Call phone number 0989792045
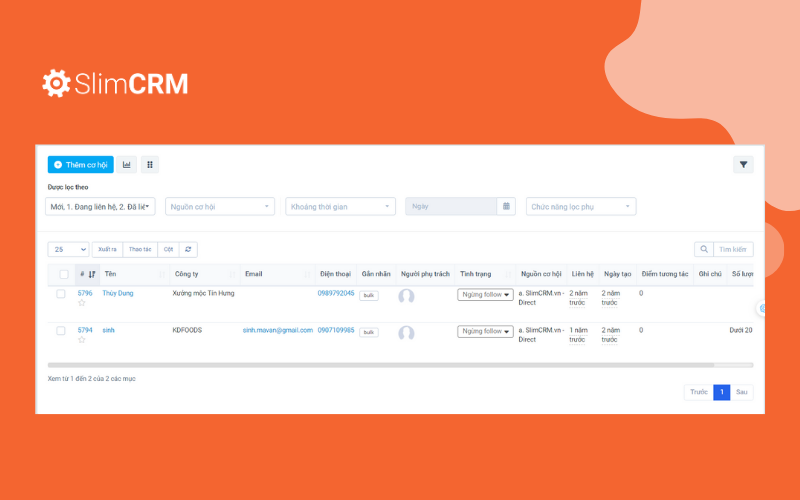 (336, 293)
